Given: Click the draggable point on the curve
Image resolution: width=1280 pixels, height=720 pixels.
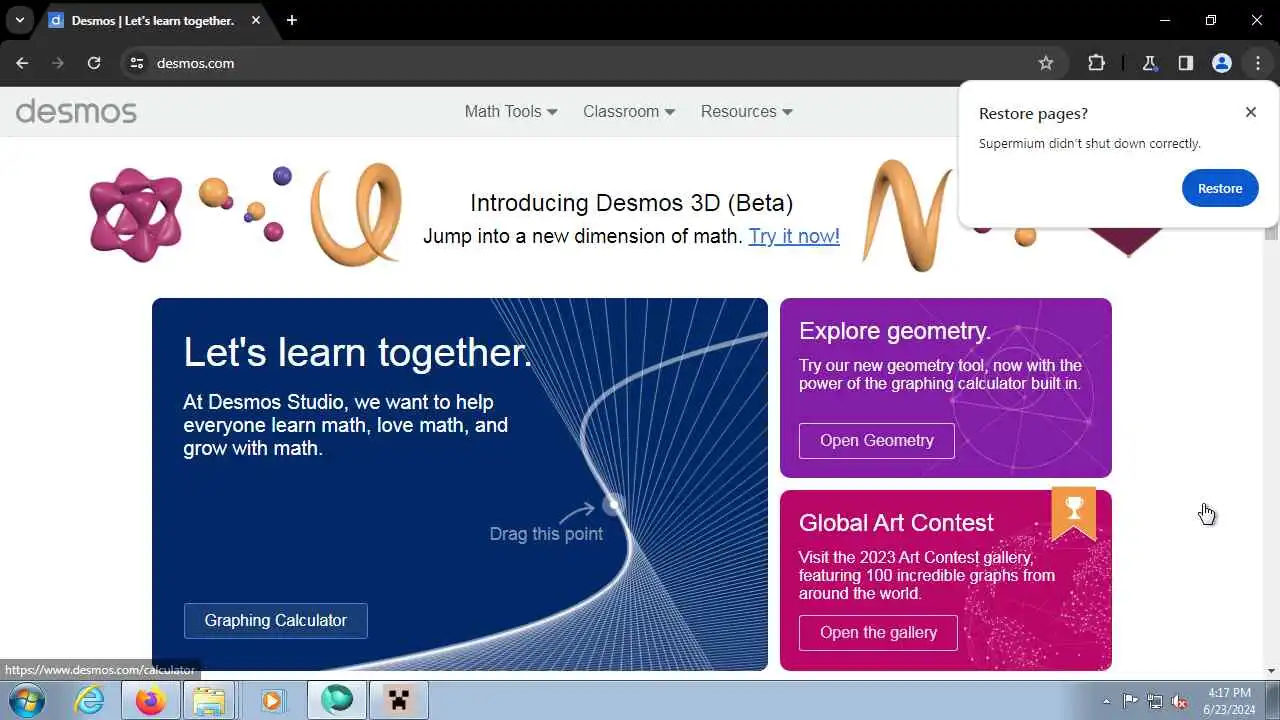Looking at the screenshot, I should pos(613,505).
